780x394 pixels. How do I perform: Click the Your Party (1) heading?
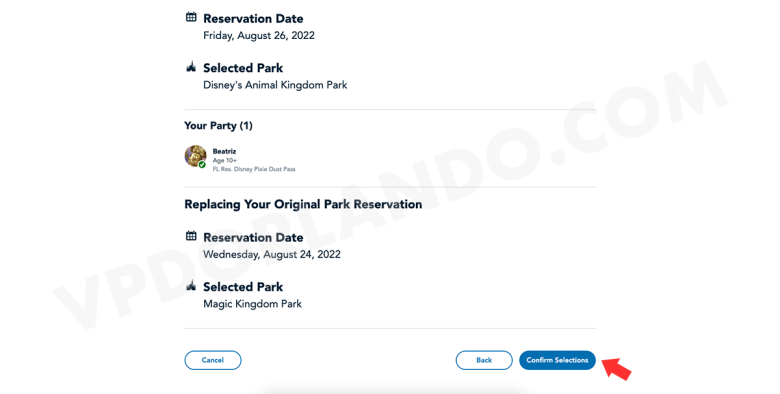(x=218, y=125)
